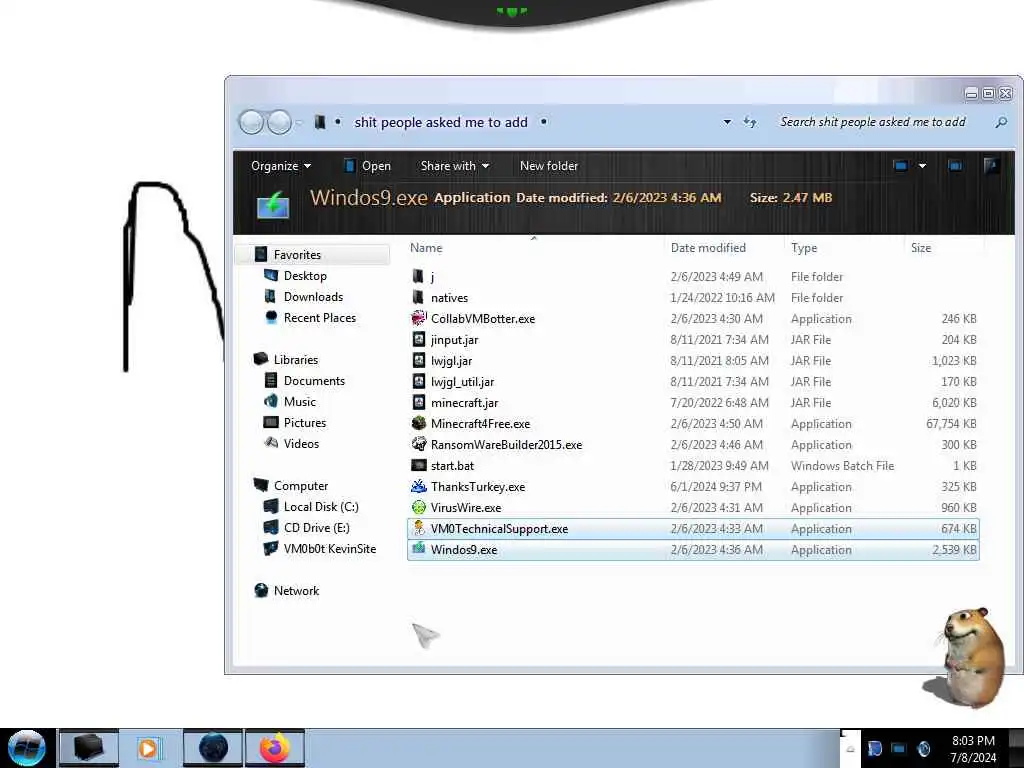Open the Start menu orb
Screen dimensions: 1024x768
tap(27, 748)
